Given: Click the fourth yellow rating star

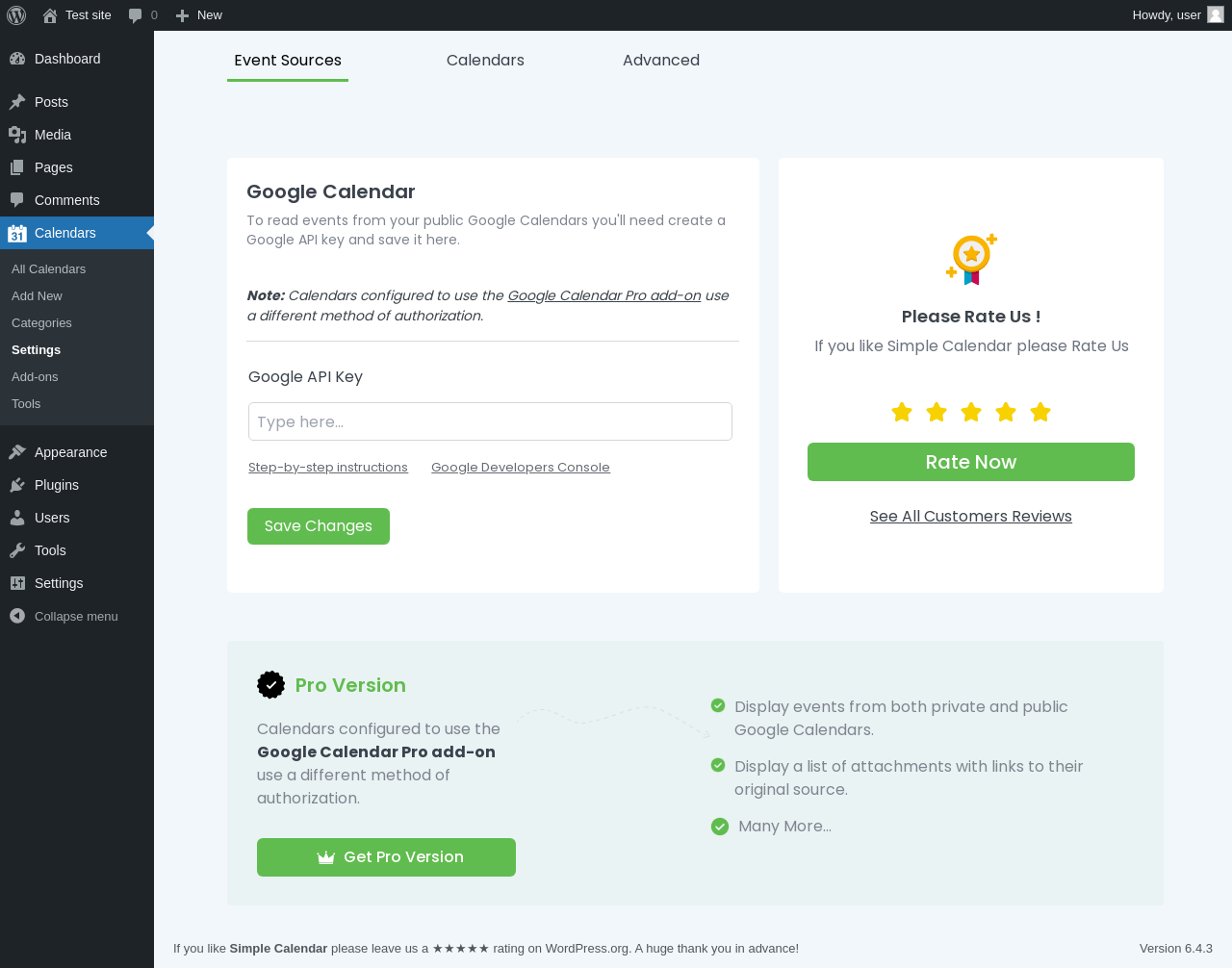Looking at the screenshot, I should pos(1006,413).
